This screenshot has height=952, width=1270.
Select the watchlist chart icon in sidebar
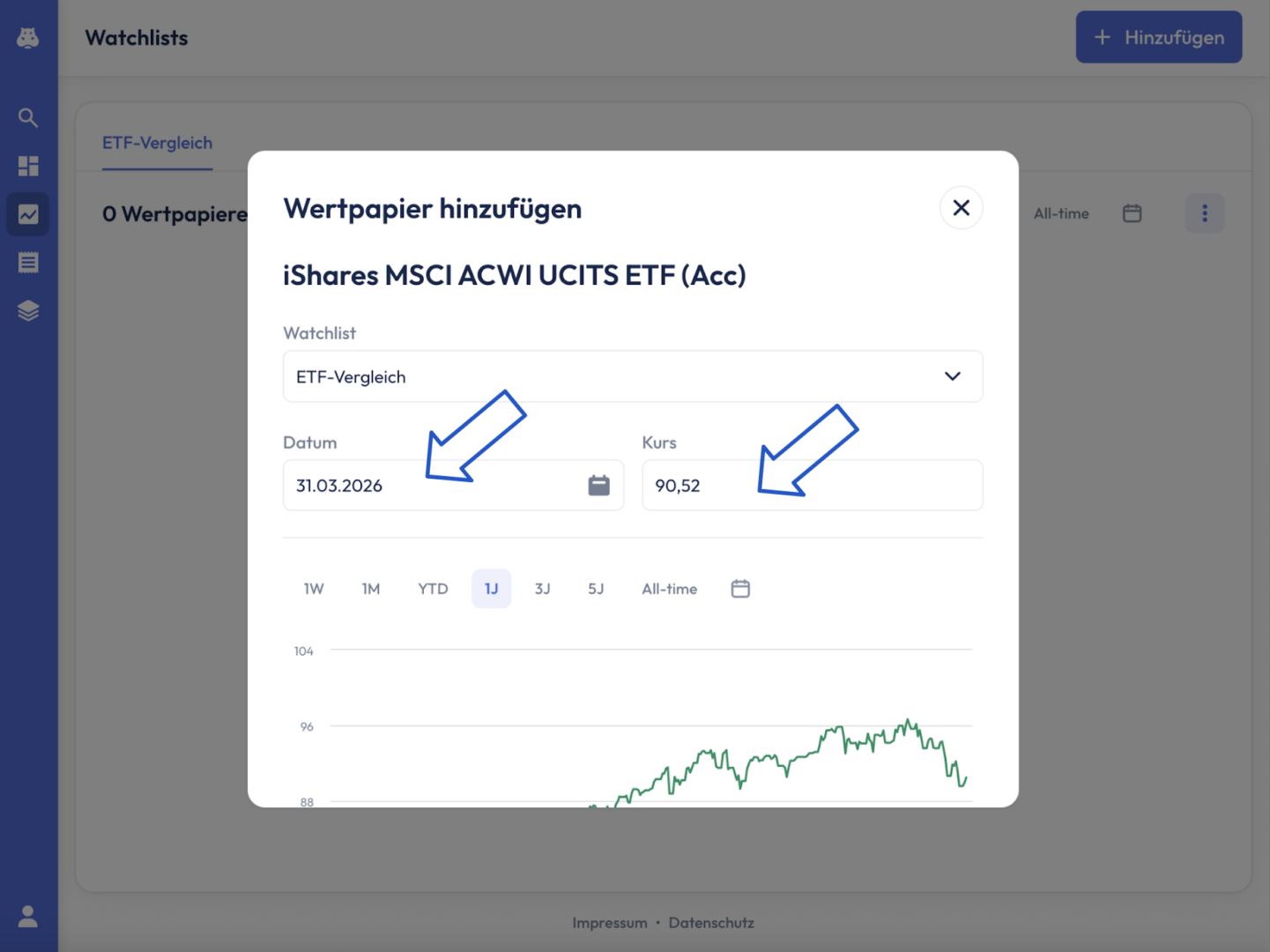28,214
